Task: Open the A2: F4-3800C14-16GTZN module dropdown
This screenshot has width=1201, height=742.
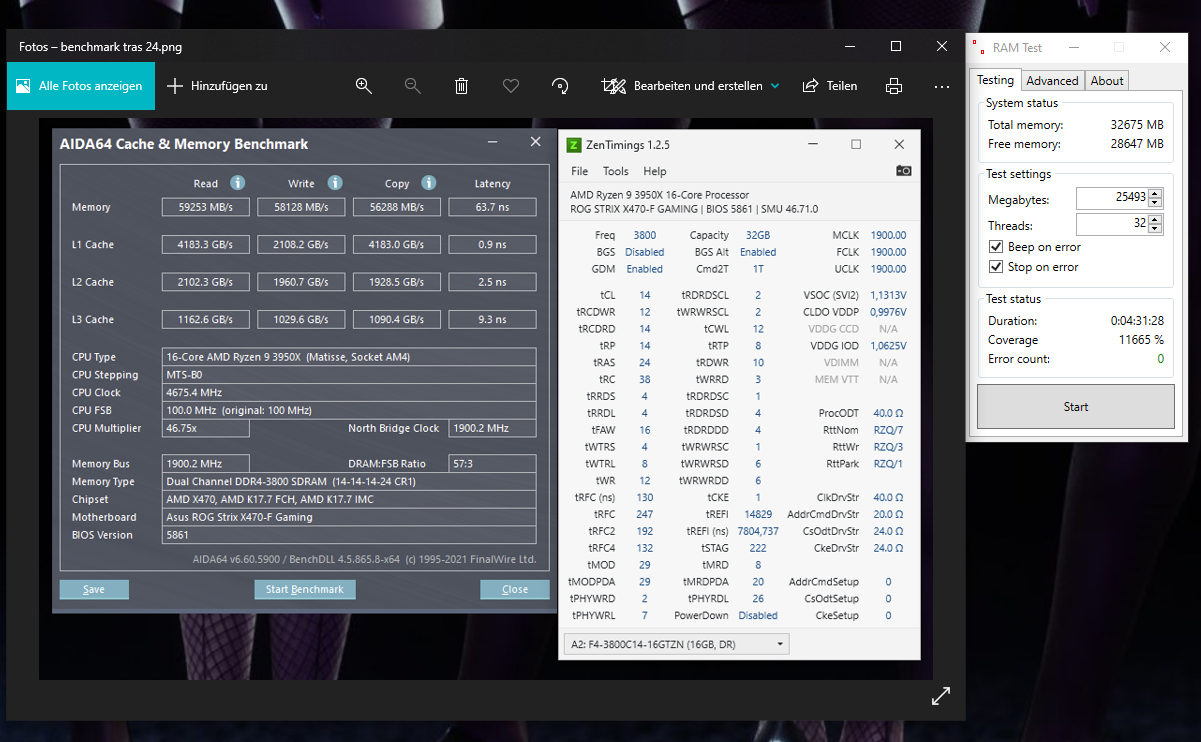Action: 677,645
